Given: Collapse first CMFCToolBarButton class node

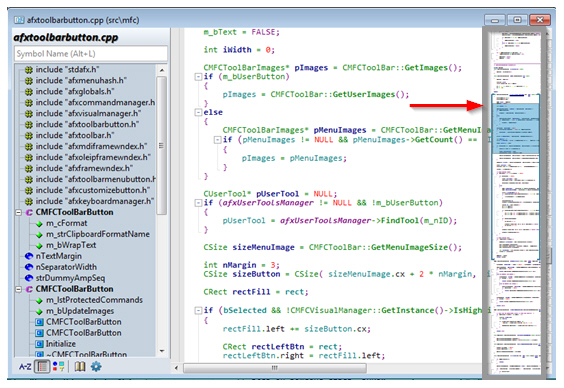Looking at the screenshot, I should 18,213.
